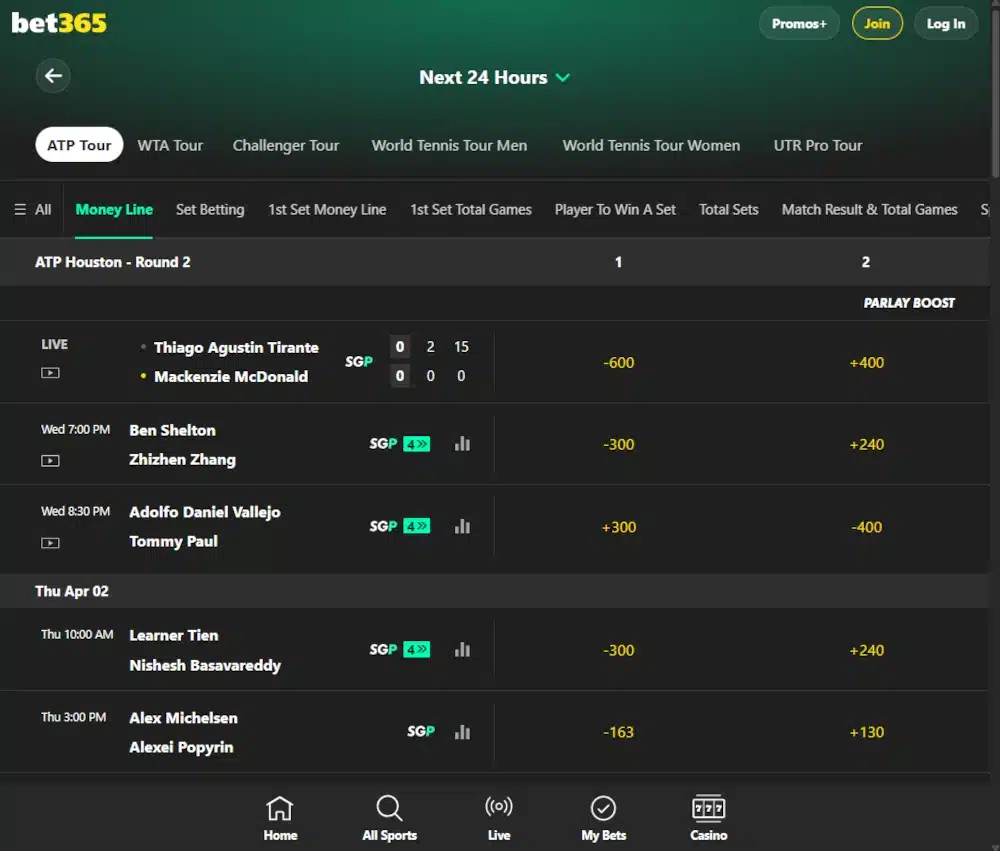Open Home via the house icon
The height and width of the screenshot is (851, 1000).
(280, 814)
